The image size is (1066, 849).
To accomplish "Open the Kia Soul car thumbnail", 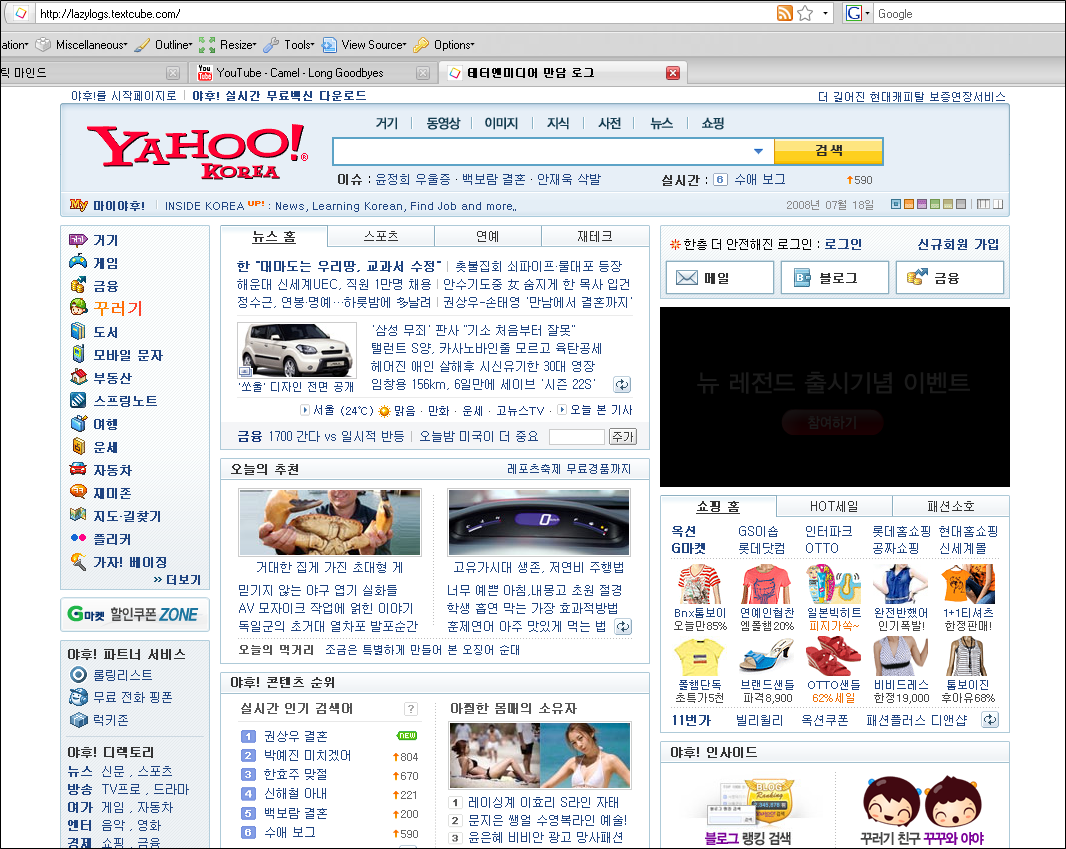I will tap(296, 350).
